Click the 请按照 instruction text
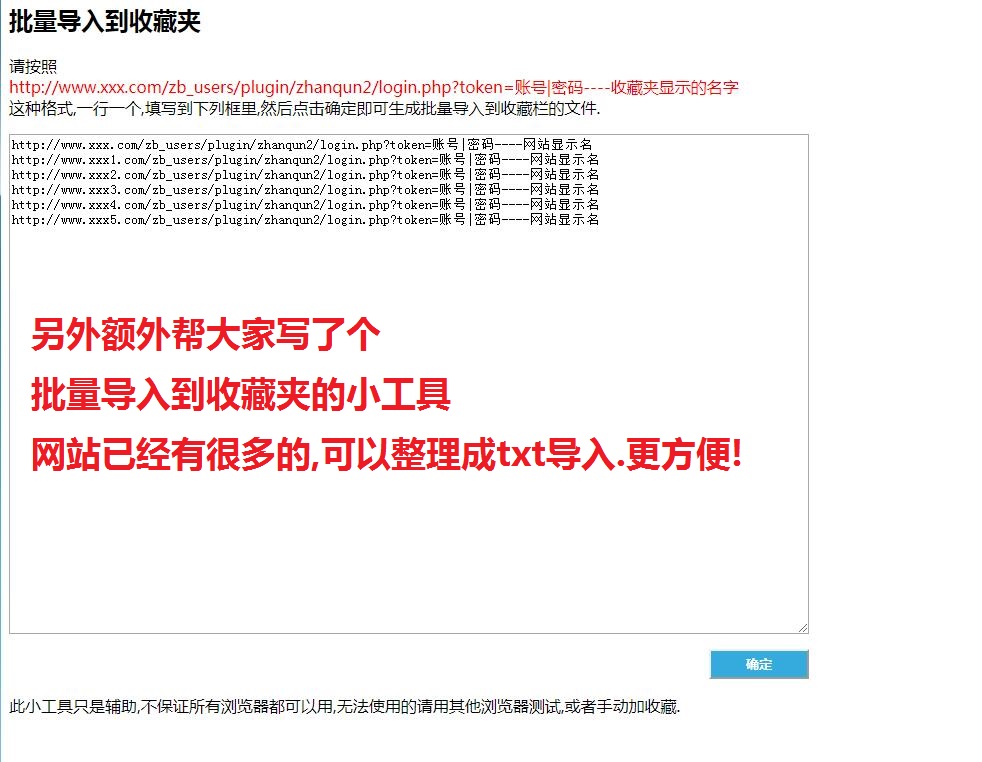This screenshot has width=982, height=762. click(33, 66)
